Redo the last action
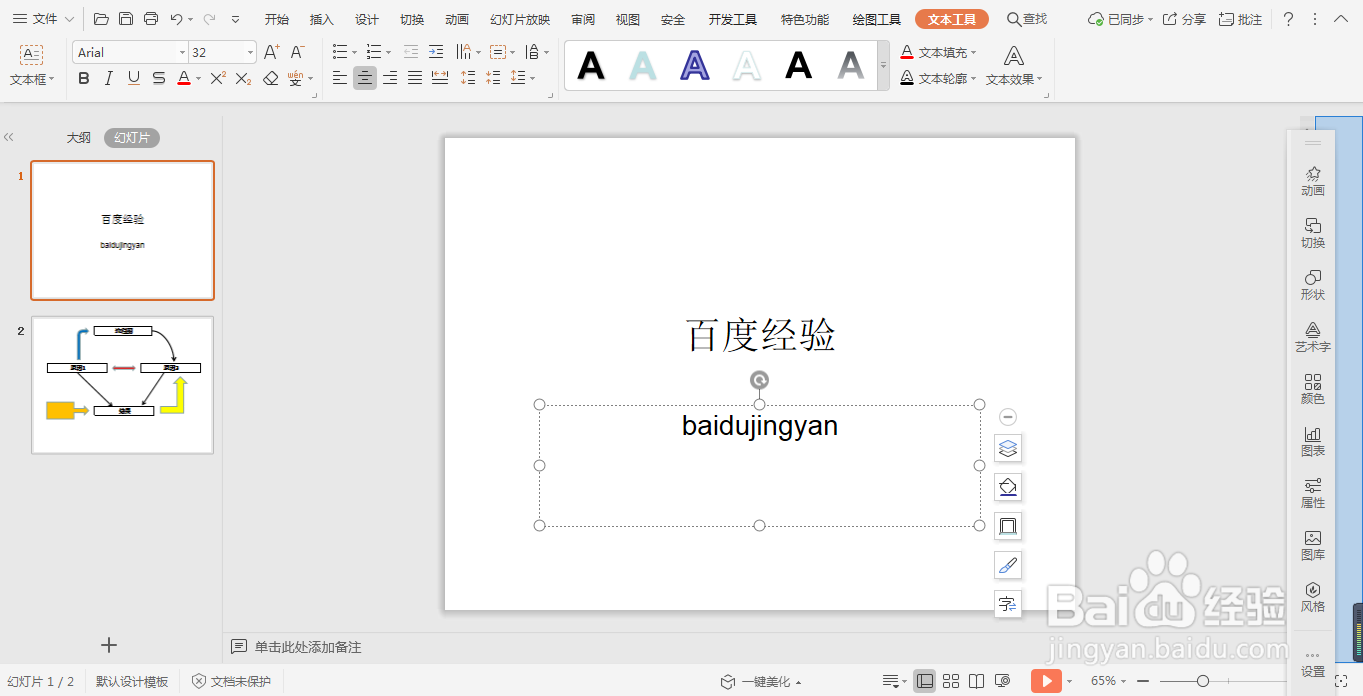1363x696 pixels. pos(209,19)
